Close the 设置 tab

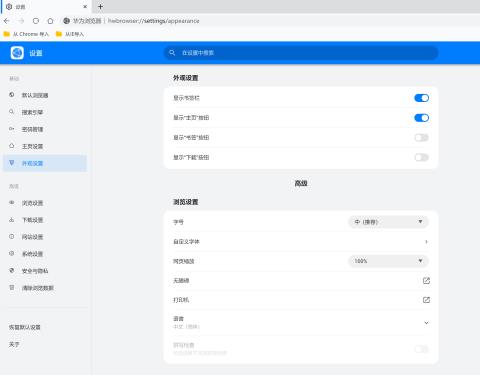pos(85,7)
